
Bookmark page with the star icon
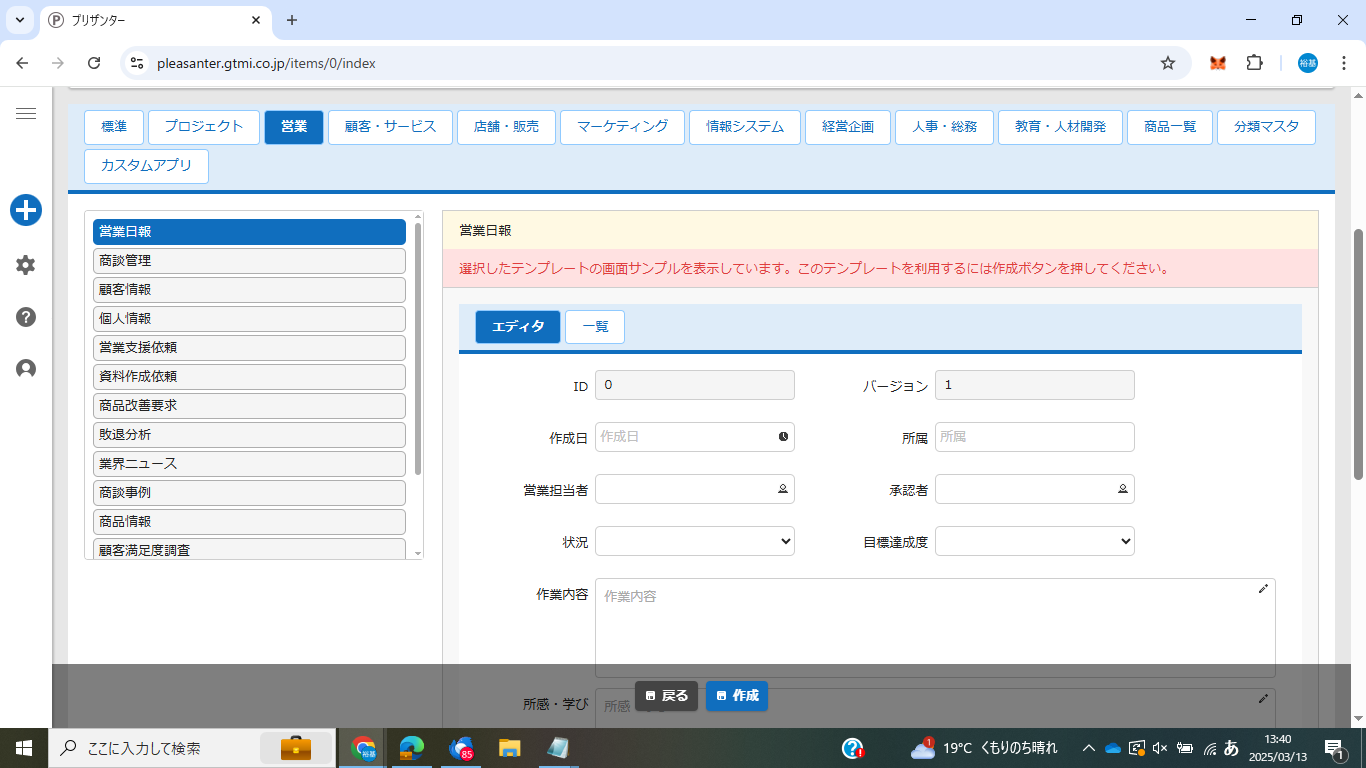click(1167, 63)
